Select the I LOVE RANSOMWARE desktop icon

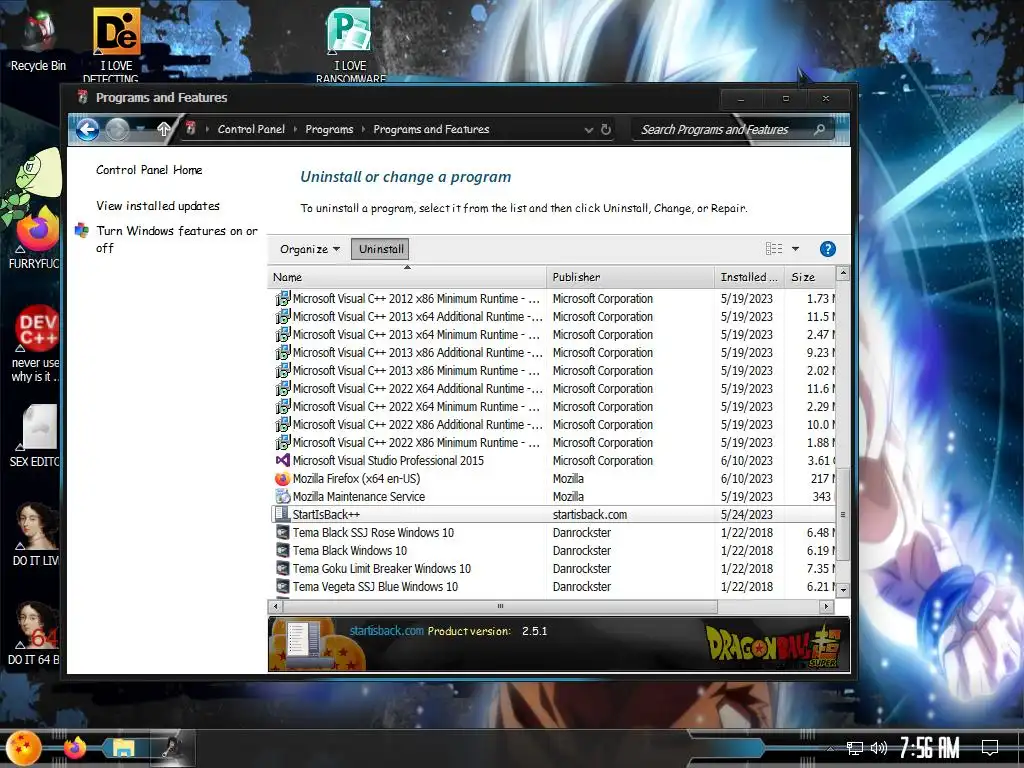click(350, 44)
